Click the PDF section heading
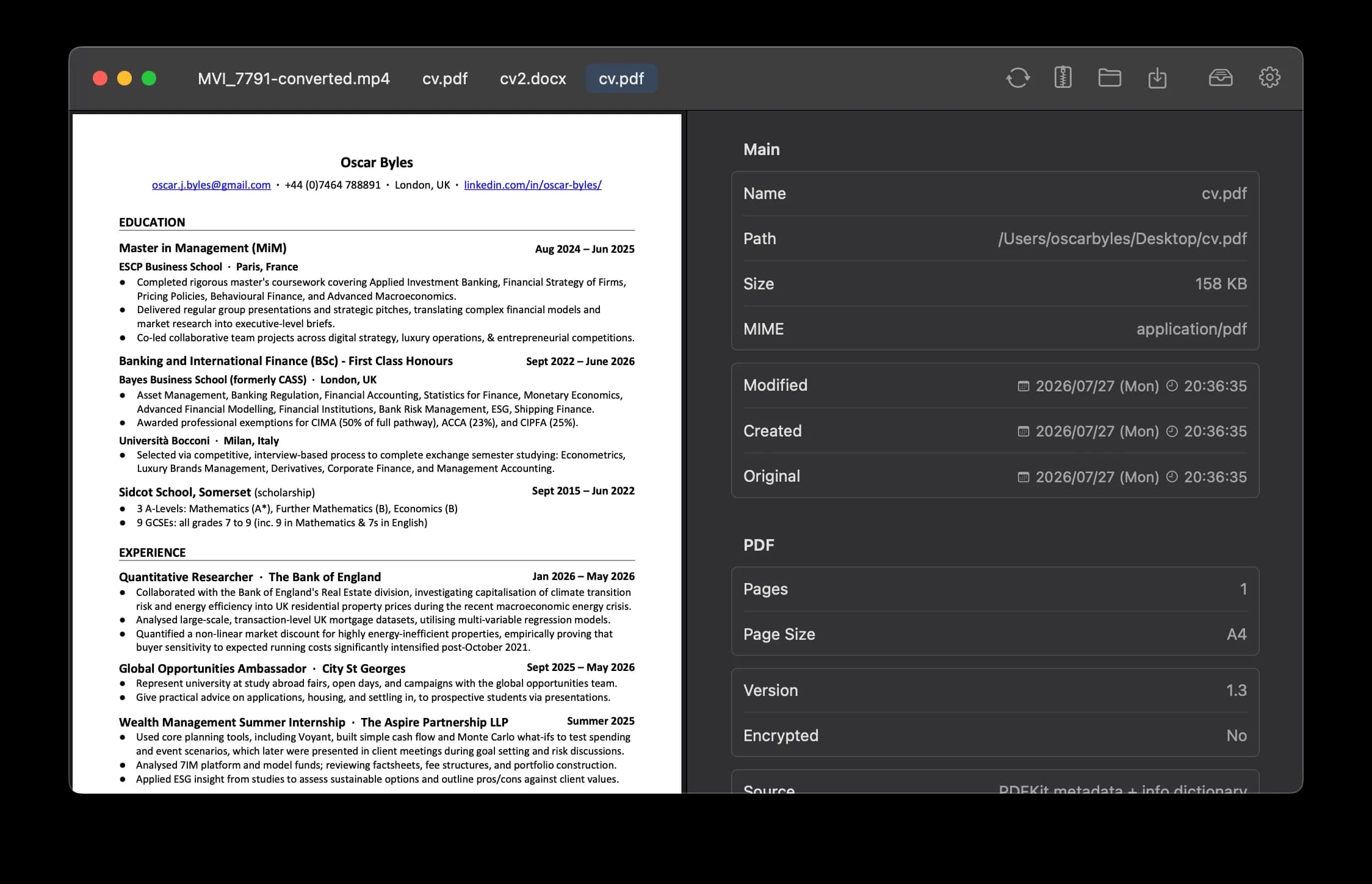This screenshot has width=1372, height=884. click(x=759, y=545)
